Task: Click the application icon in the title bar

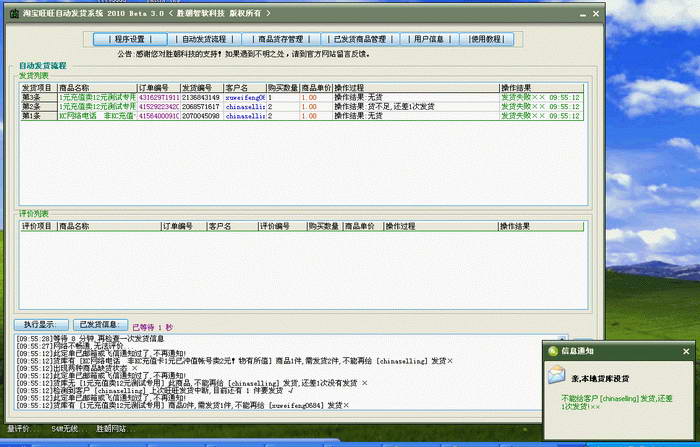Action: coord(14,14)
